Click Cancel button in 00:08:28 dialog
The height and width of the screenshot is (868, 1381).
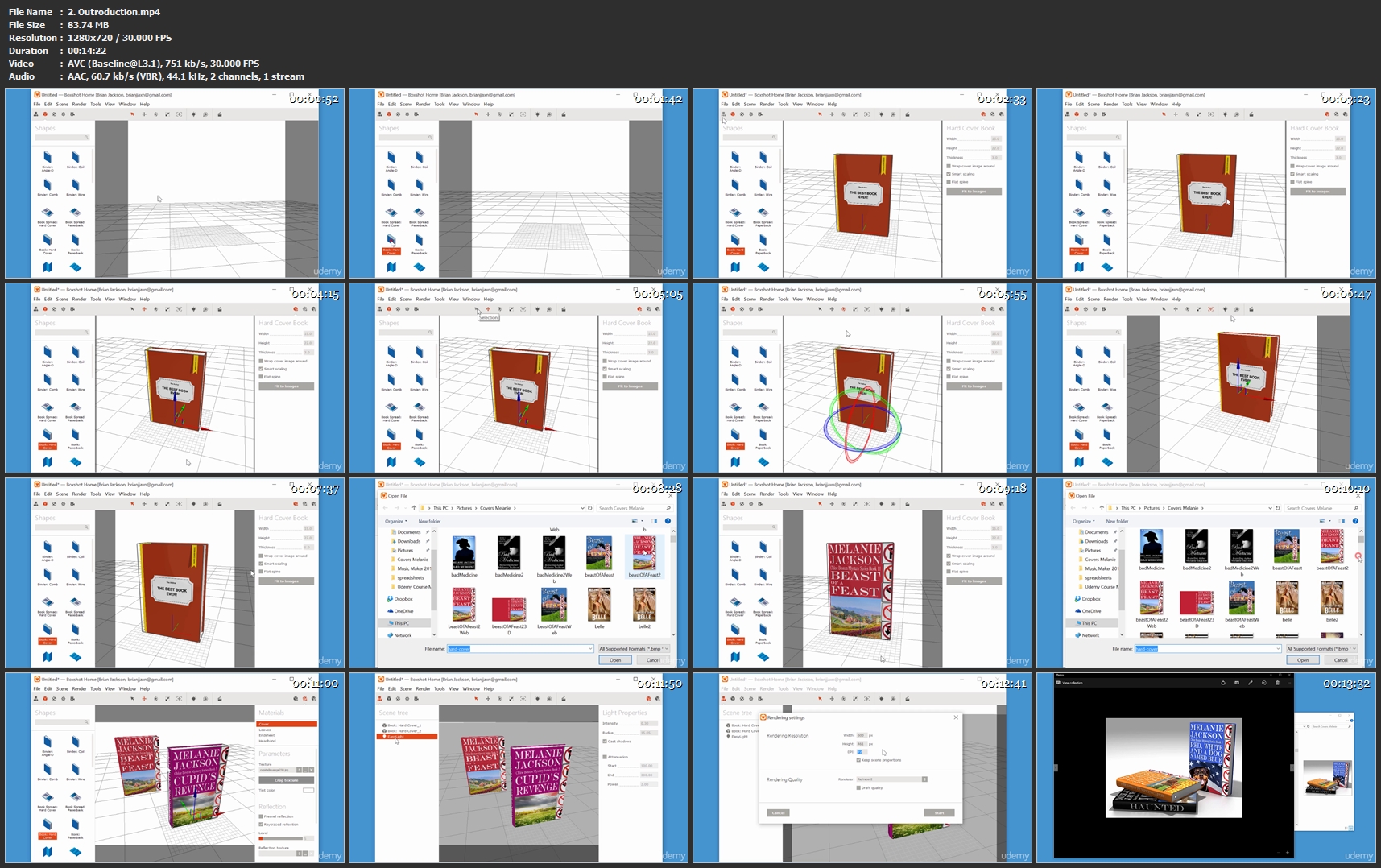(653, 660)
